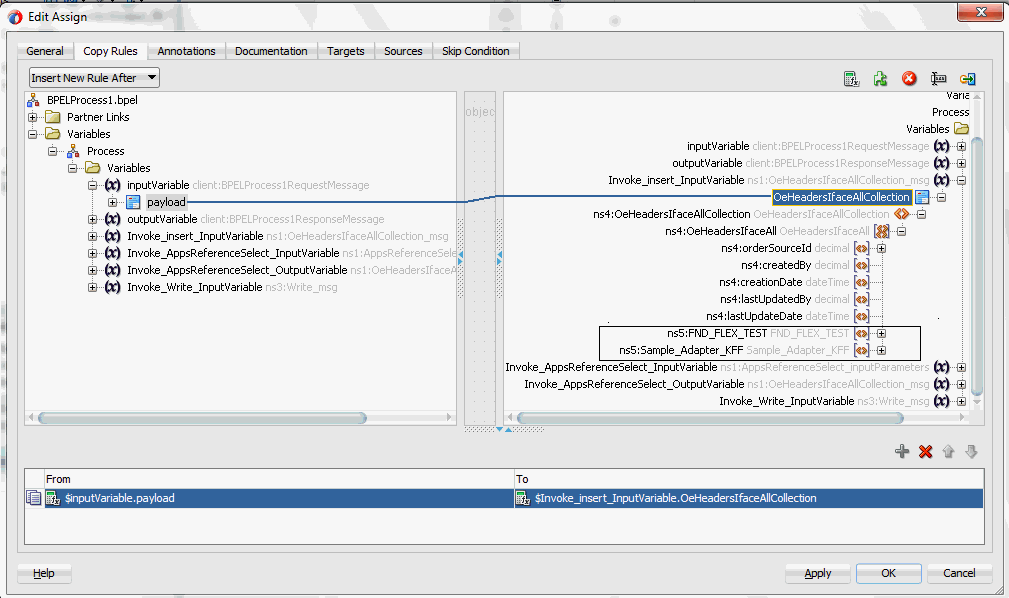Click the OeHeadersIfaceAllCollection part icon on right
The width and height of the screenshot is (1009, 598).
(x=922, y=197)
